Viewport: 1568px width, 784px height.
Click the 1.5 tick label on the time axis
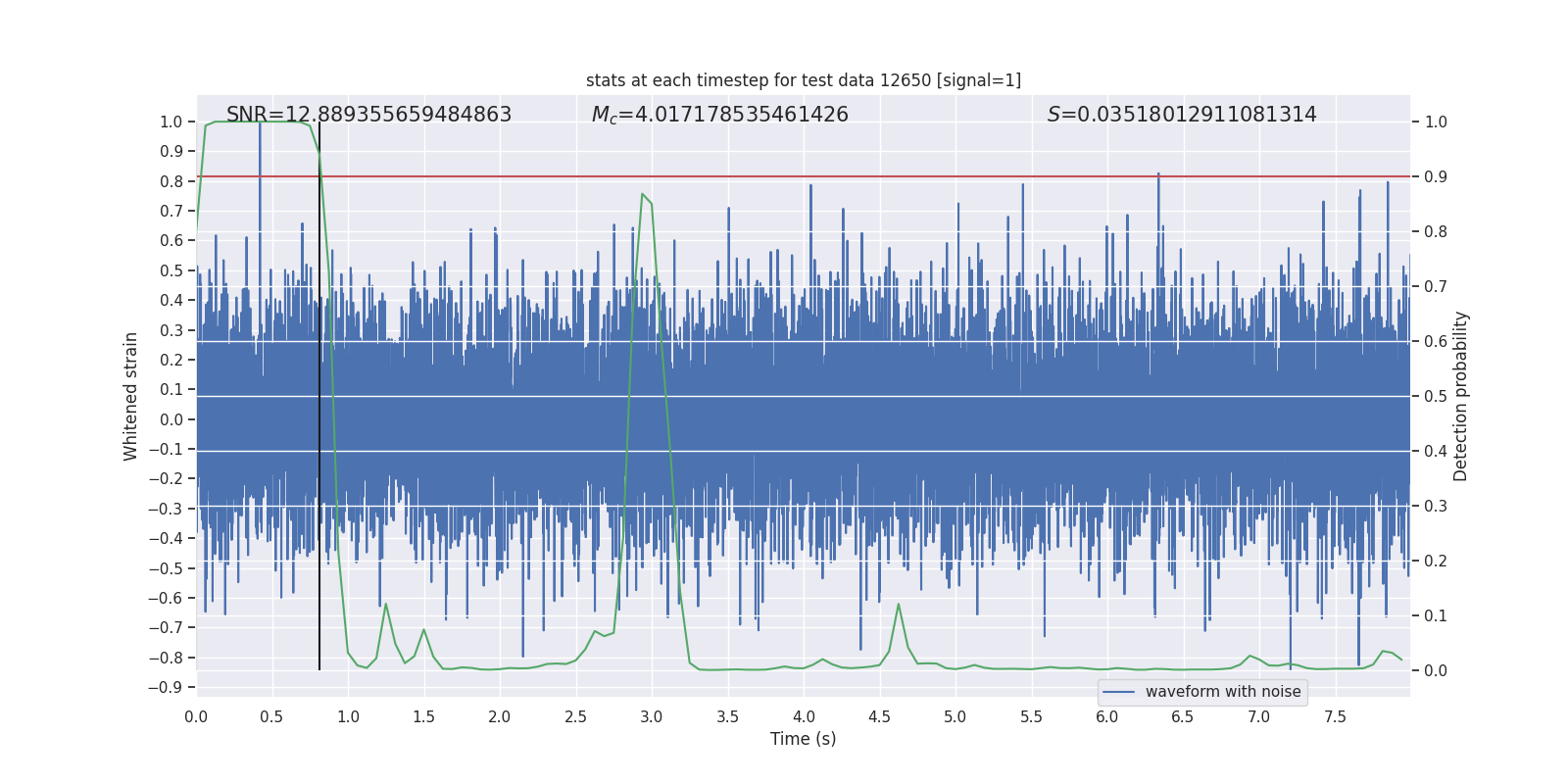pos(423,716)
